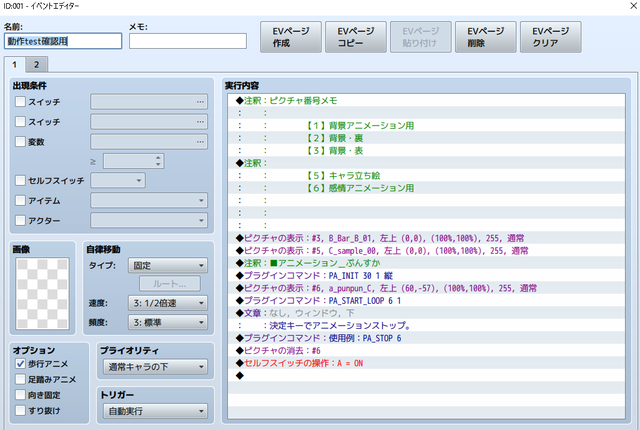Open the アクター dropdown
This screenshot has width=640, height=430.
tap(149, 220)
